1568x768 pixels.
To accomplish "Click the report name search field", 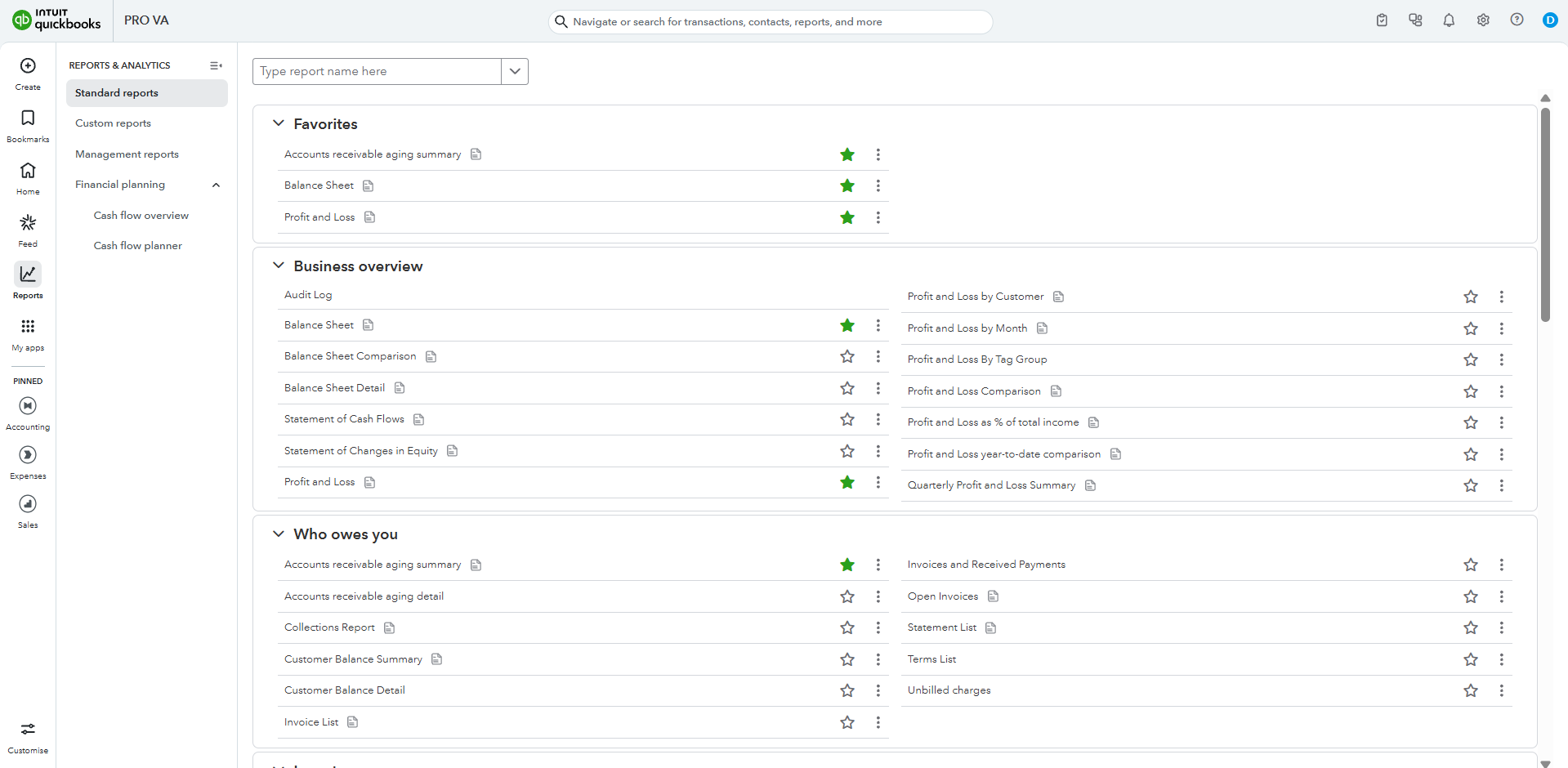I will (x=377, y=71).
